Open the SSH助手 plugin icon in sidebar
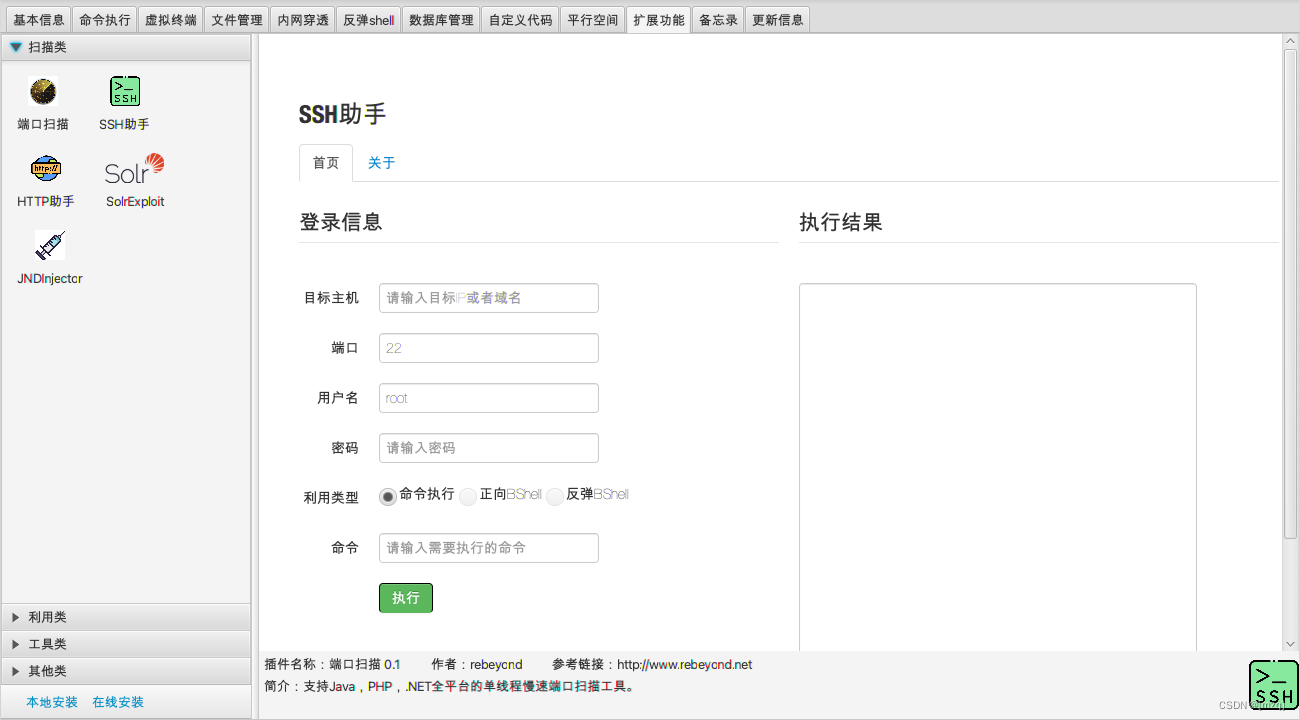Image resolution: width=1300 pixels, height=720 pixels. pyautogui.click(x=125, y=92)
